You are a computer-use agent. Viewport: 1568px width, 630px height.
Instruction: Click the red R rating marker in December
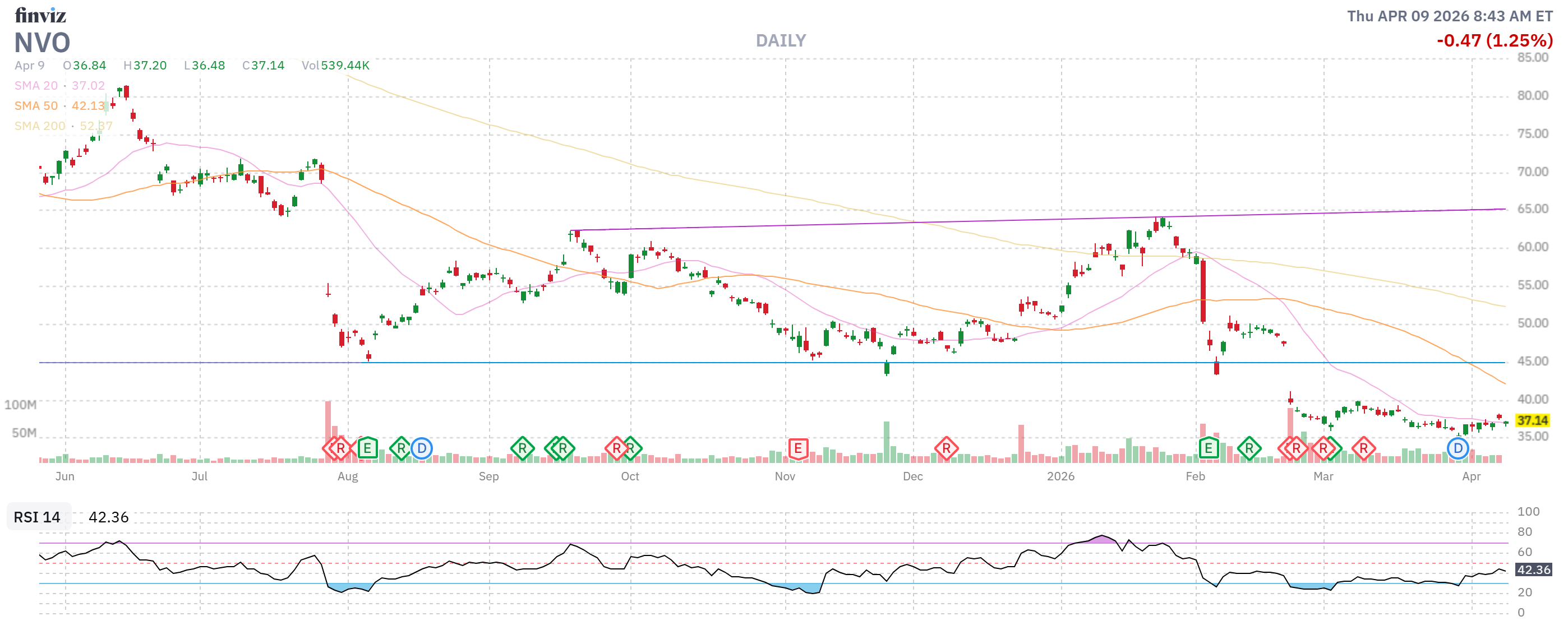[946, 449]
